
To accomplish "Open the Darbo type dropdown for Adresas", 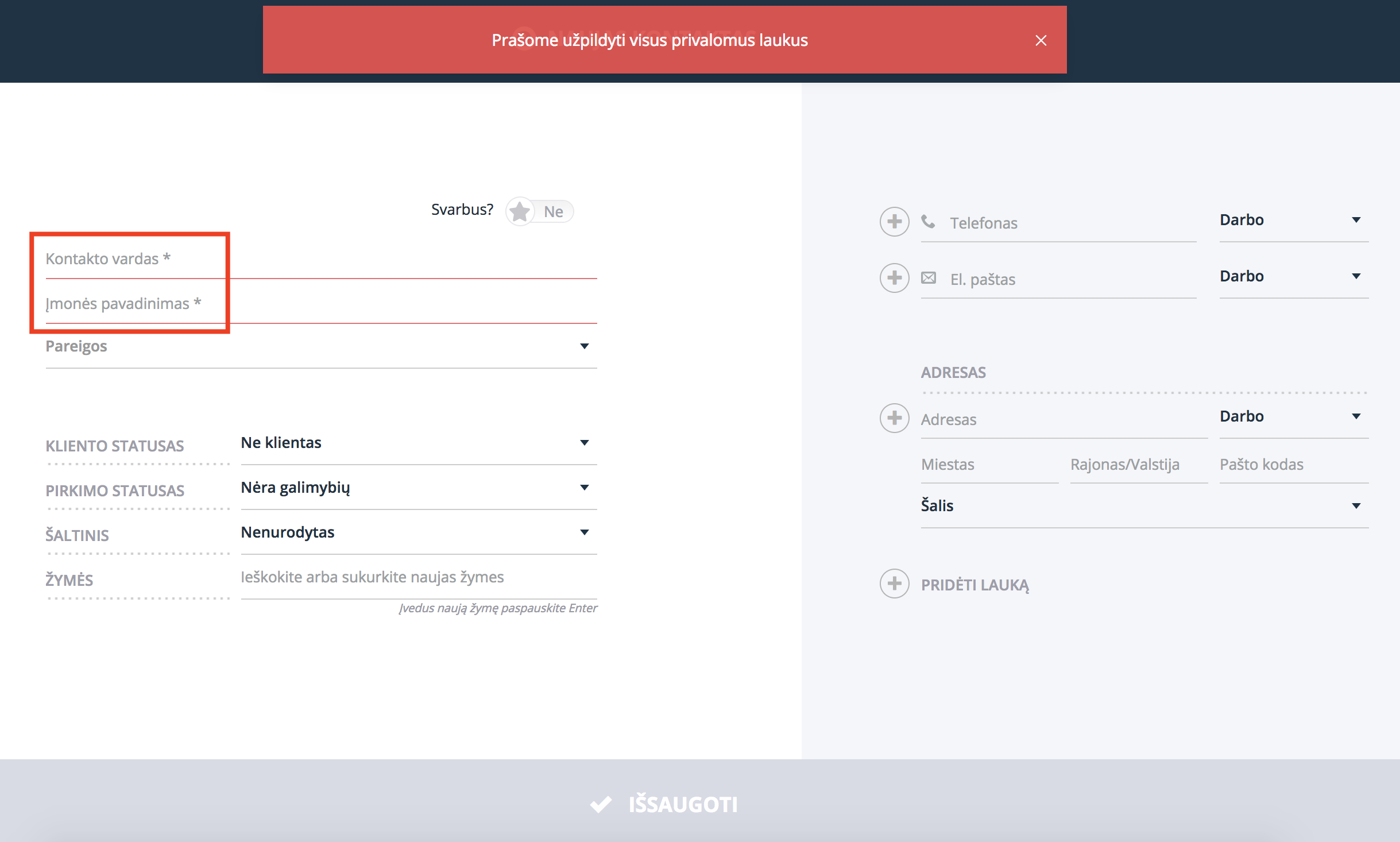I will click(x=1294, y=416).
